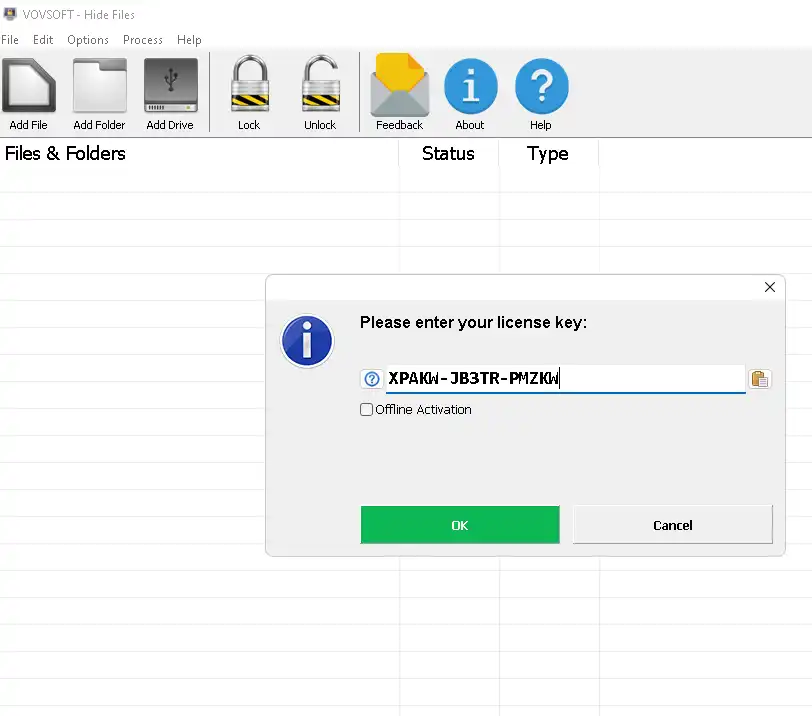This screenshot has width=812, height=716.
Task: Click inside the license key text field
Action: (650, 379)
